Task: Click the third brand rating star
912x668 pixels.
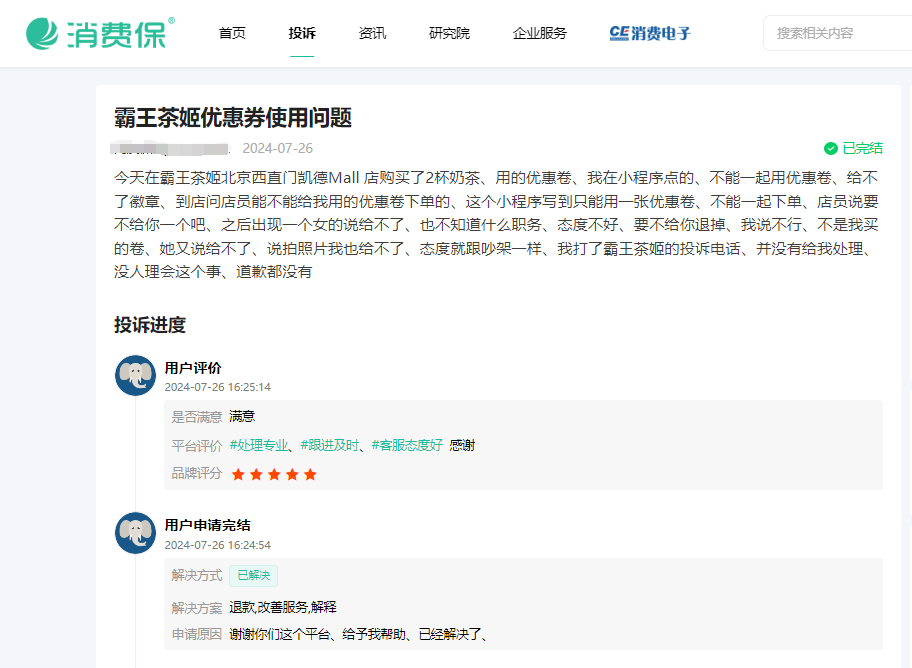Action: pos(274,474)
